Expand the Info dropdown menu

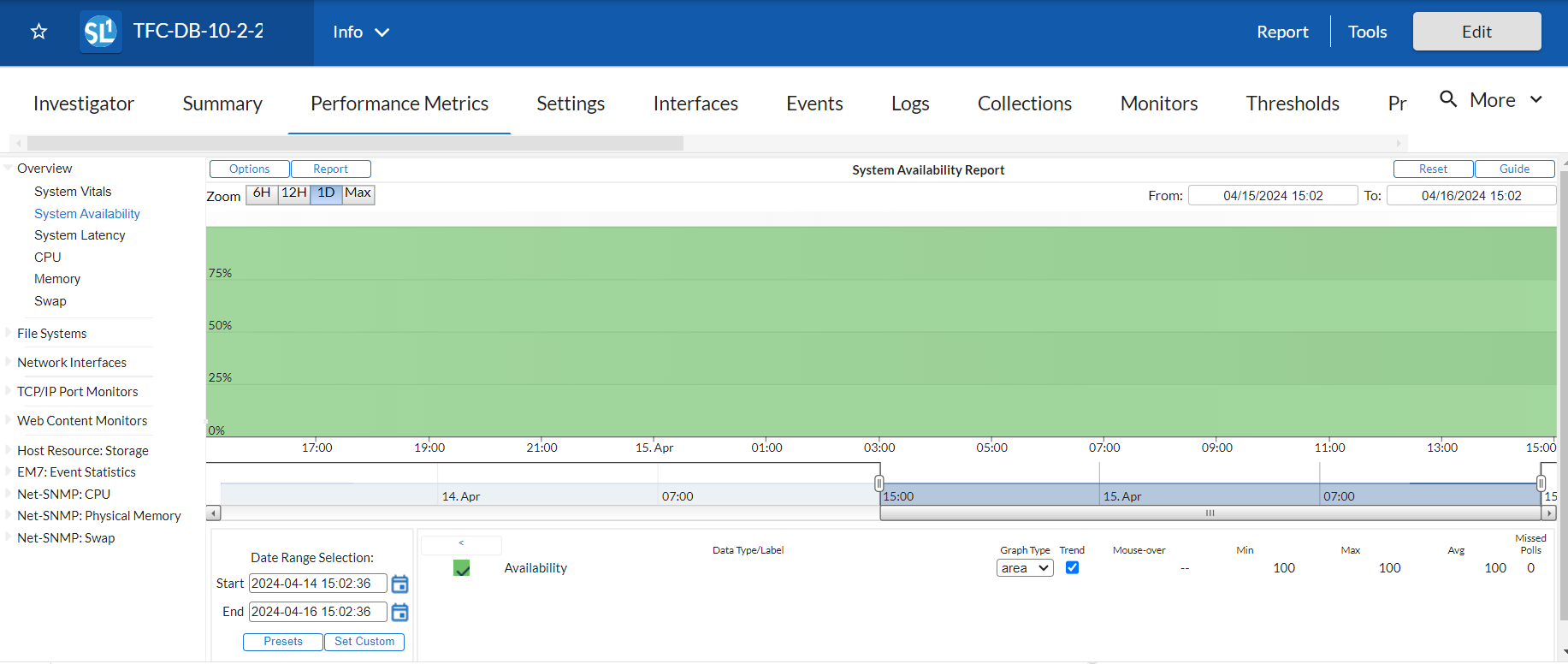(361, 32)
